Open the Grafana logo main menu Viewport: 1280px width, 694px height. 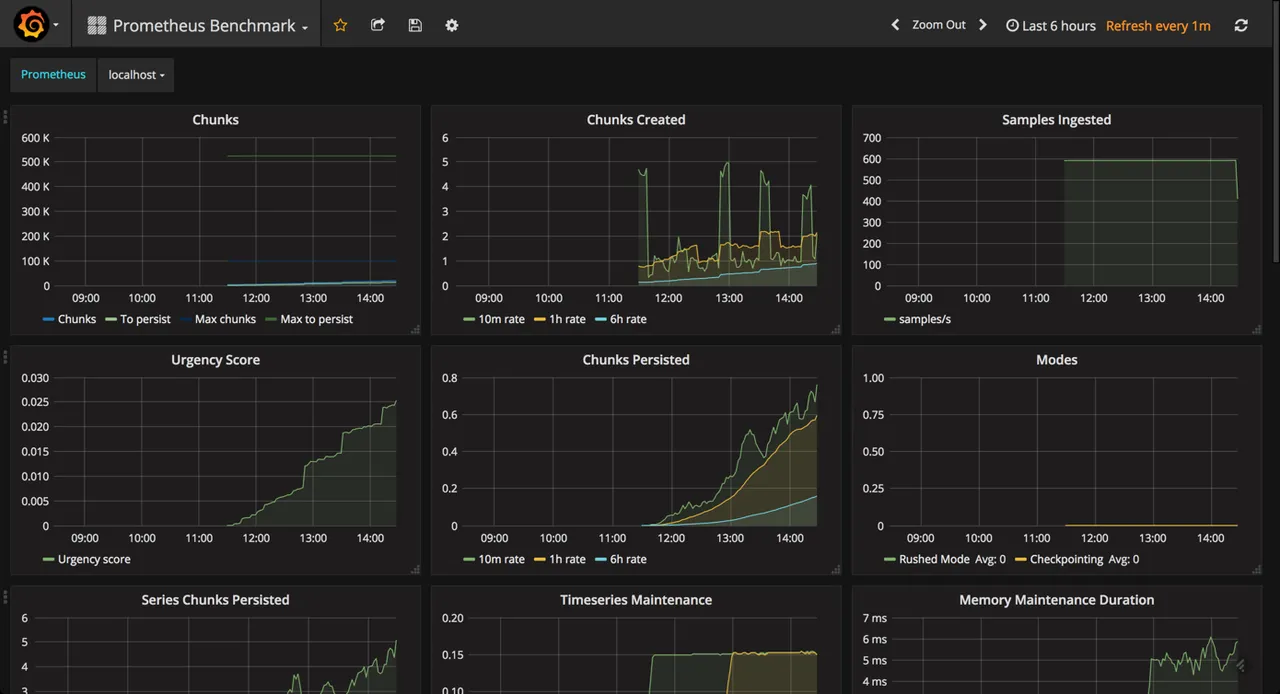[37, 25]
